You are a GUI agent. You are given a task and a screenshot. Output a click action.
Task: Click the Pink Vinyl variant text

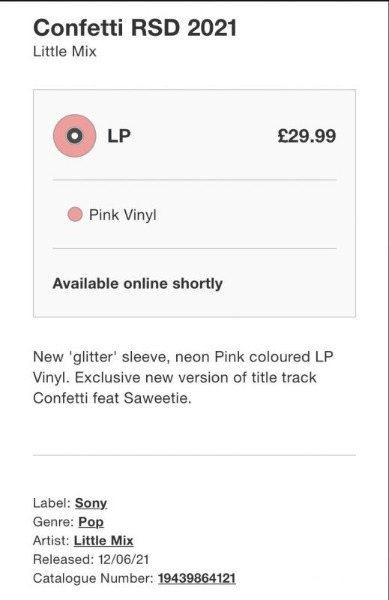(123, 215)
